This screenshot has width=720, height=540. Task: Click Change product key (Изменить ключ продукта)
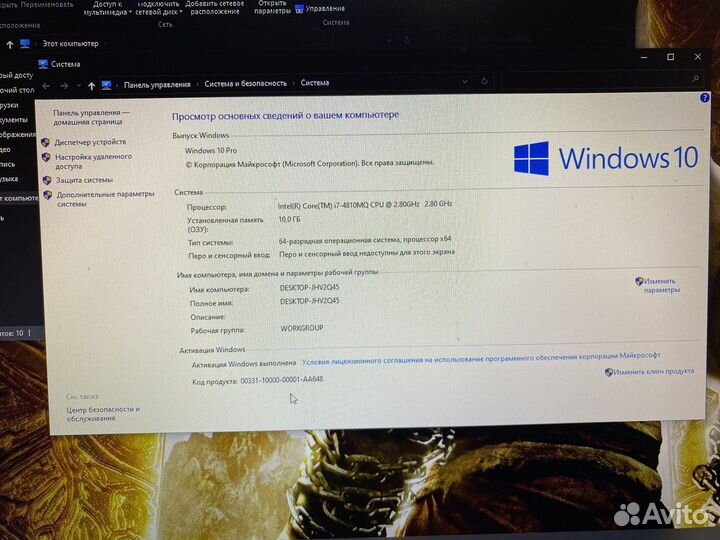click(x=653, y=371)
